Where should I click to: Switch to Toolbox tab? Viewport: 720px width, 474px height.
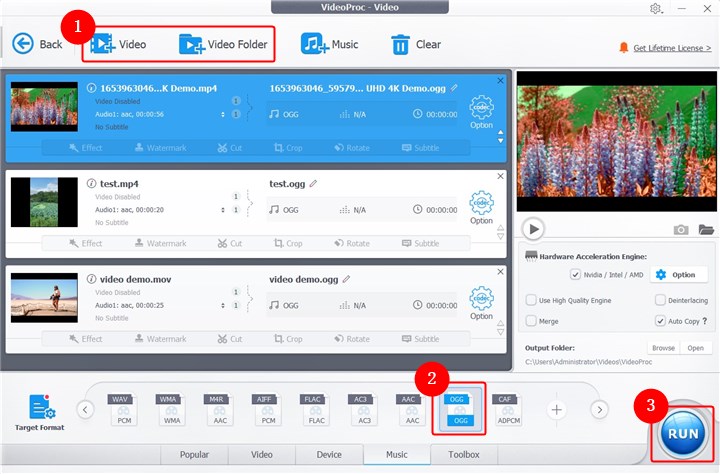464,454
